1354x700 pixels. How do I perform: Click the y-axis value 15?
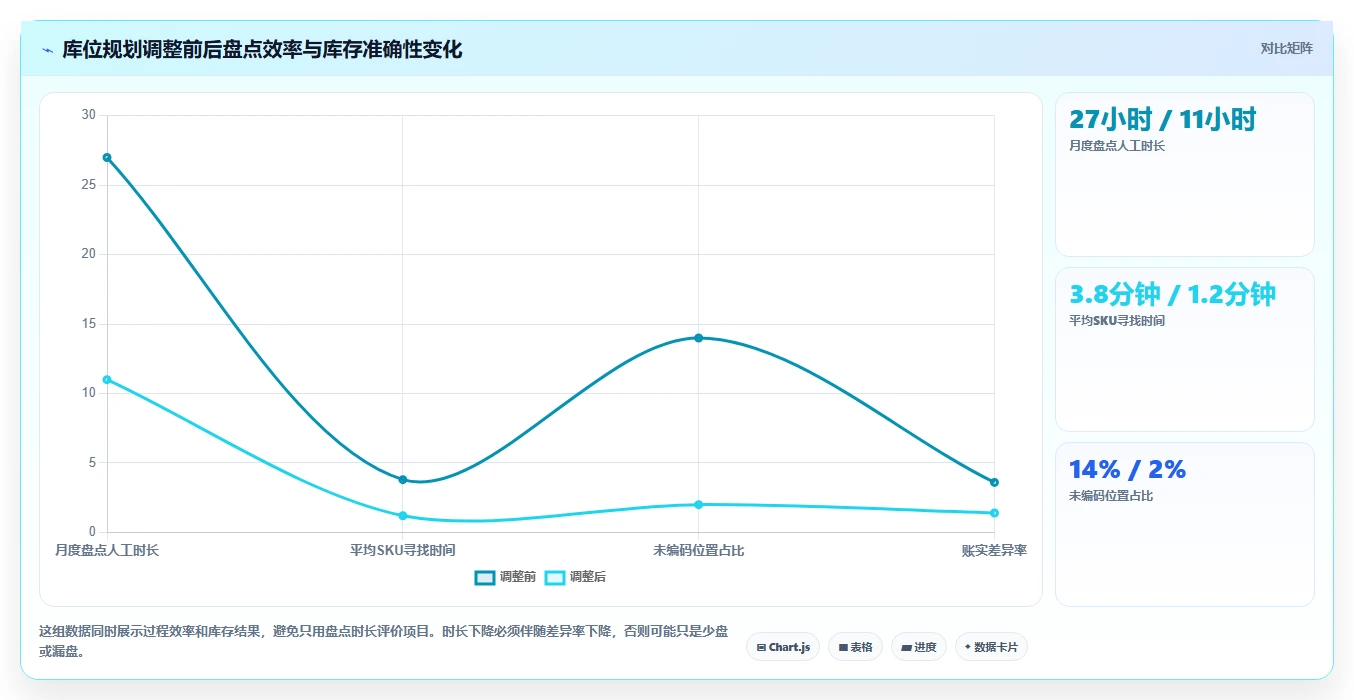pyautogui.click(x=88, y=323)
